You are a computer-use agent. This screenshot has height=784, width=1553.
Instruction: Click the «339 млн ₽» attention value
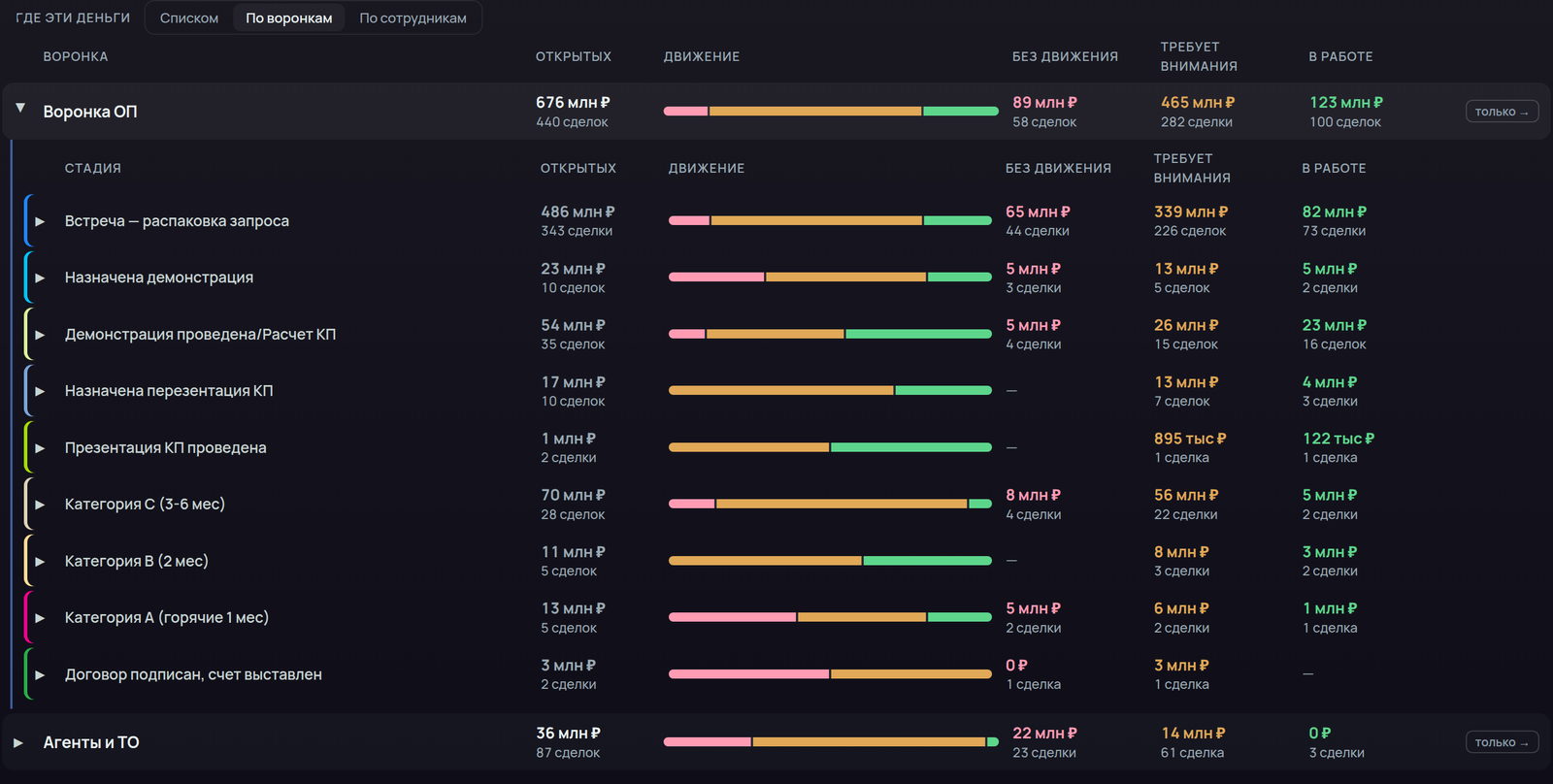[x=1191, y=212]
